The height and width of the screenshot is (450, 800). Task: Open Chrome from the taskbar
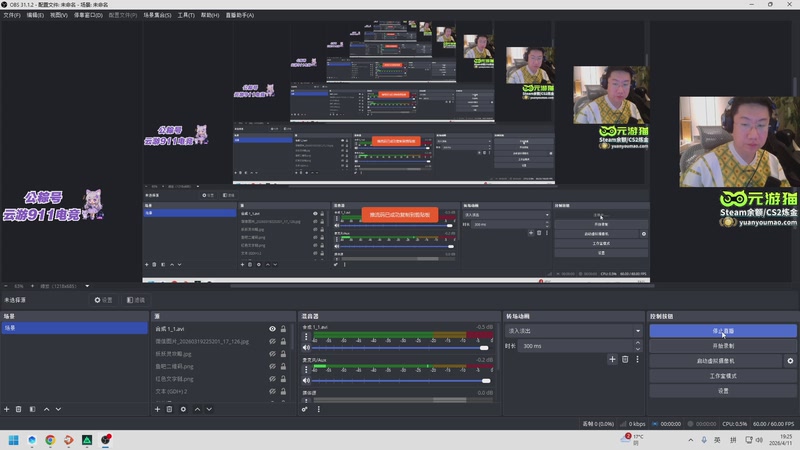pyautogui.click(x=50, y=440)
